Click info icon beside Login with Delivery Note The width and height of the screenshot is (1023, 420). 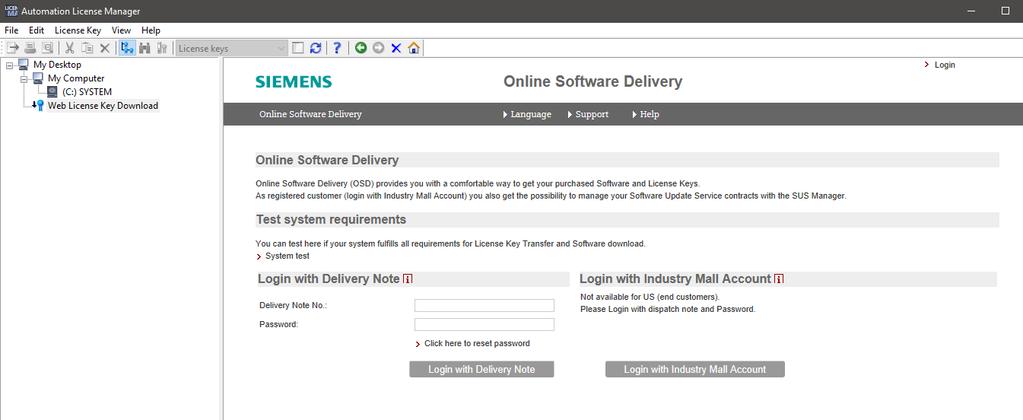(408, 279)
